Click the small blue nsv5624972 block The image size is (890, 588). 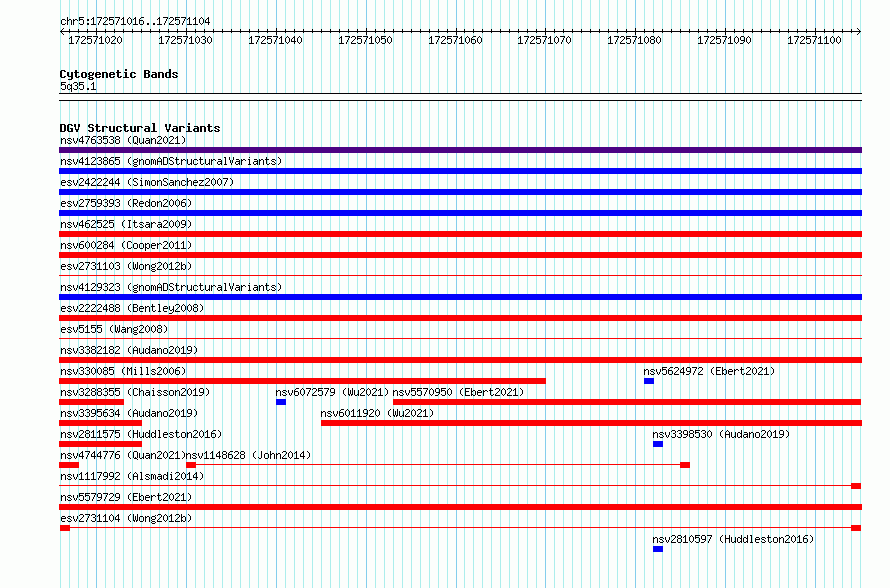(649, 381)
